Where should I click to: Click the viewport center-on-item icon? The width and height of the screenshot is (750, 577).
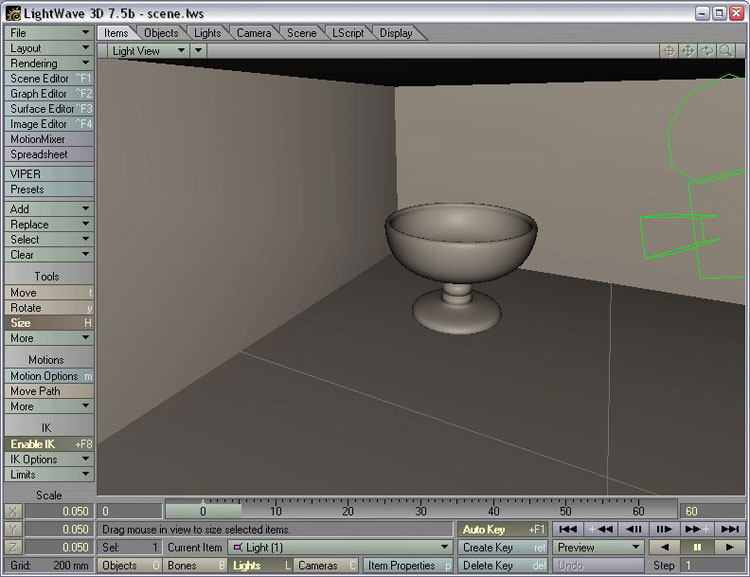point(670,51)
